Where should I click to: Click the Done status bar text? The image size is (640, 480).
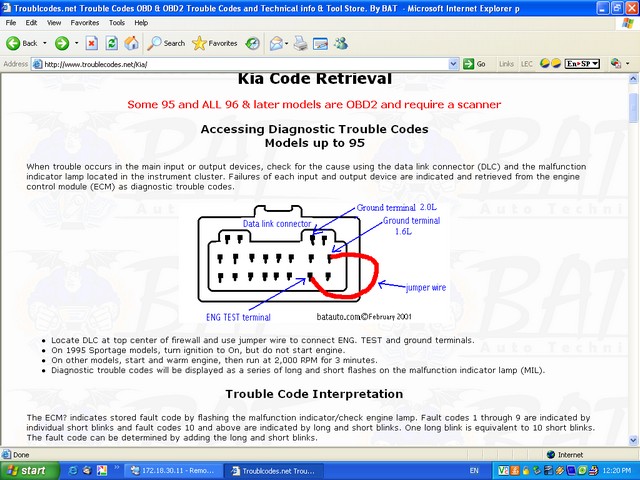click(x=21, y=454)
